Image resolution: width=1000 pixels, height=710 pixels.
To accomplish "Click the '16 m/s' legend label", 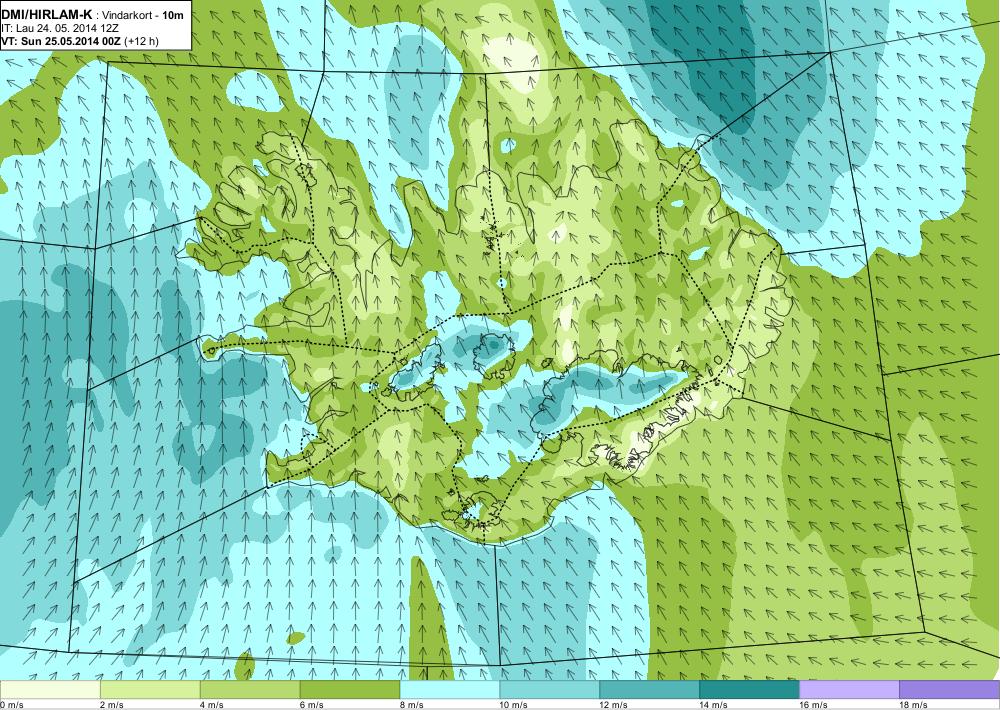I will (x=813, y=705).
